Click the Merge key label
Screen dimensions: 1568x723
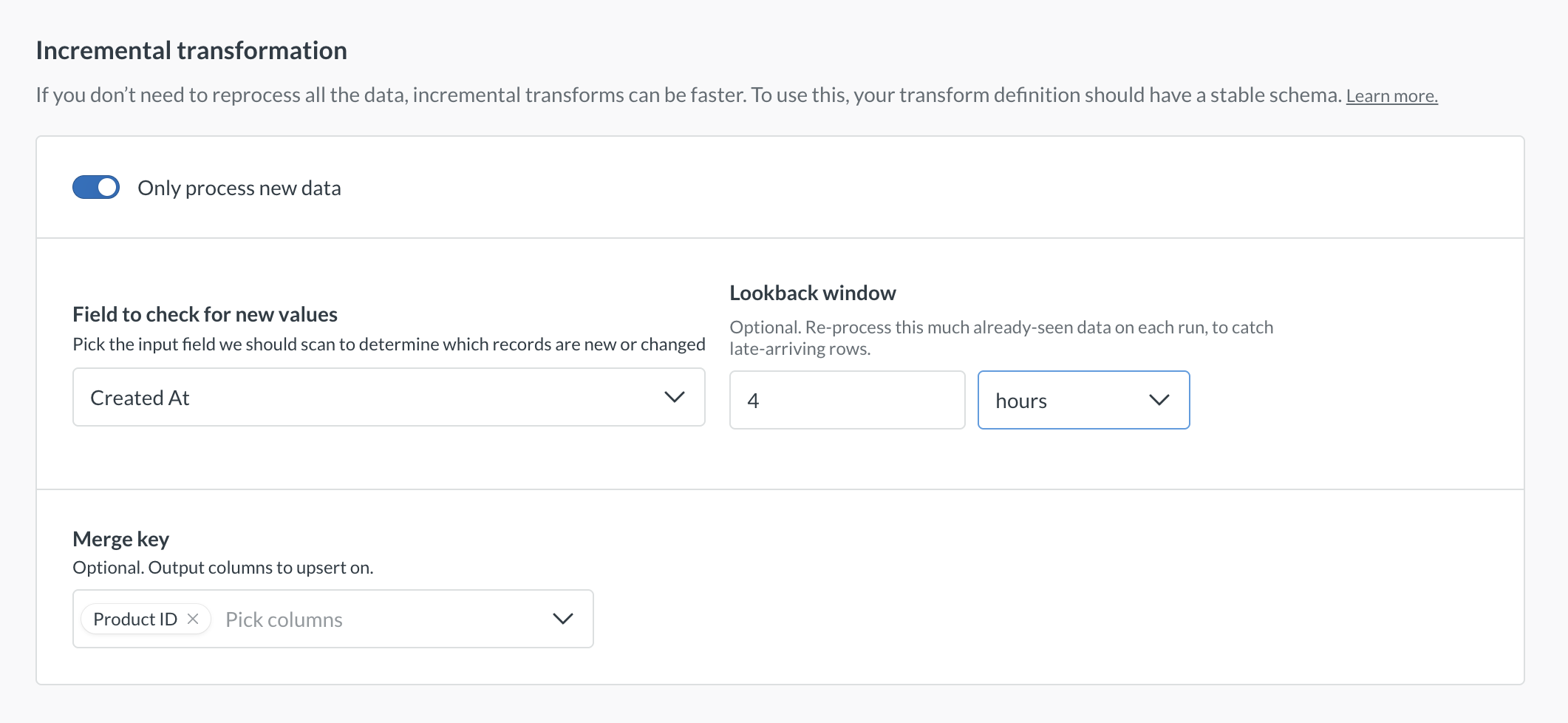pyautogui.click(x=121, y=539)
